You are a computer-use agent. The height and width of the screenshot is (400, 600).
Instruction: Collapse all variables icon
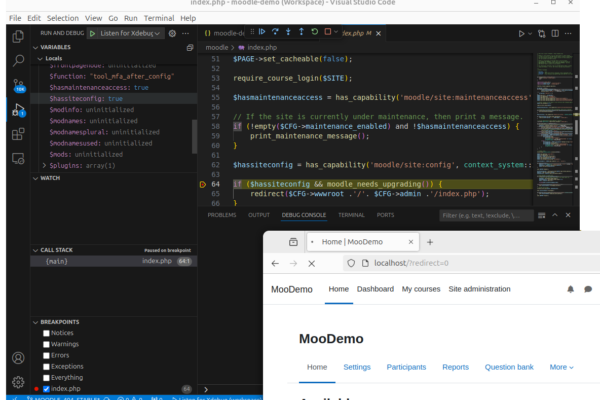(x=190, y=47)
